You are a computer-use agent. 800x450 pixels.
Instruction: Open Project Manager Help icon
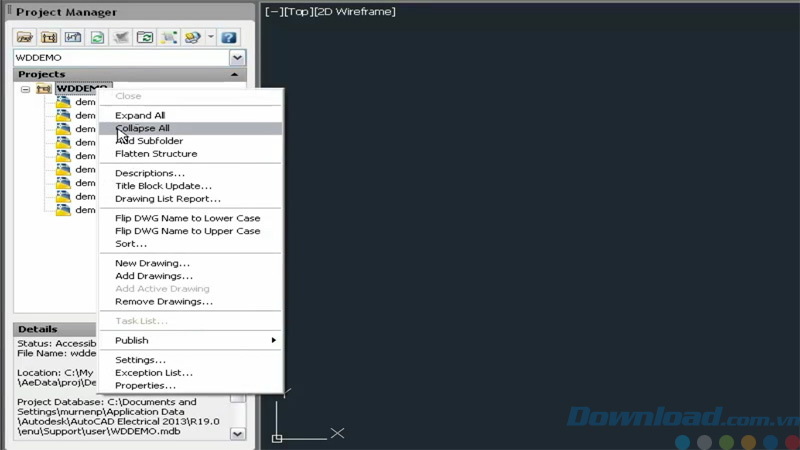click(229, 37)
